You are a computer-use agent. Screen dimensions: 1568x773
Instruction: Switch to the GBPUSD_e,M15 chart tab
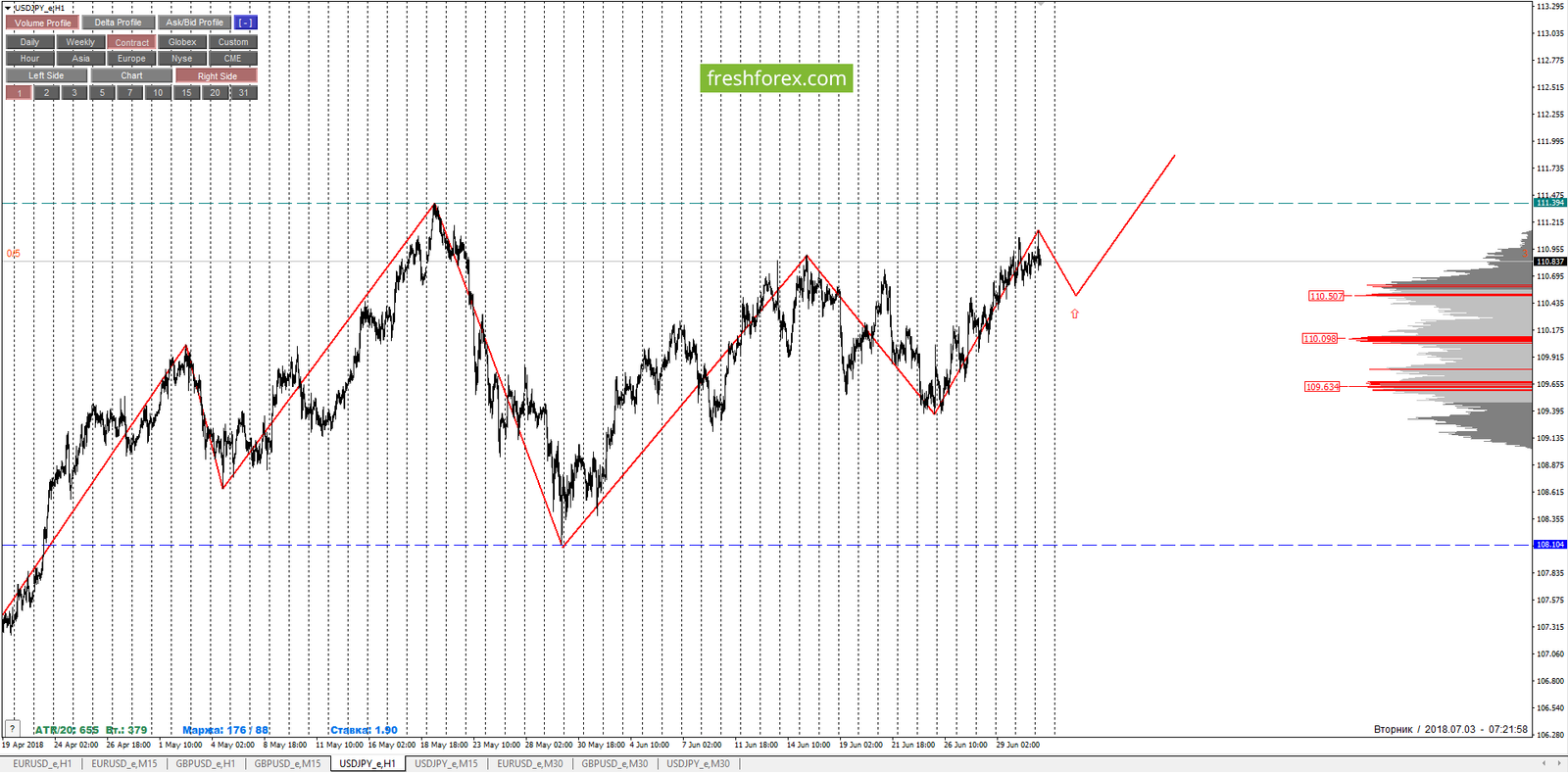[x=287, y=764]
